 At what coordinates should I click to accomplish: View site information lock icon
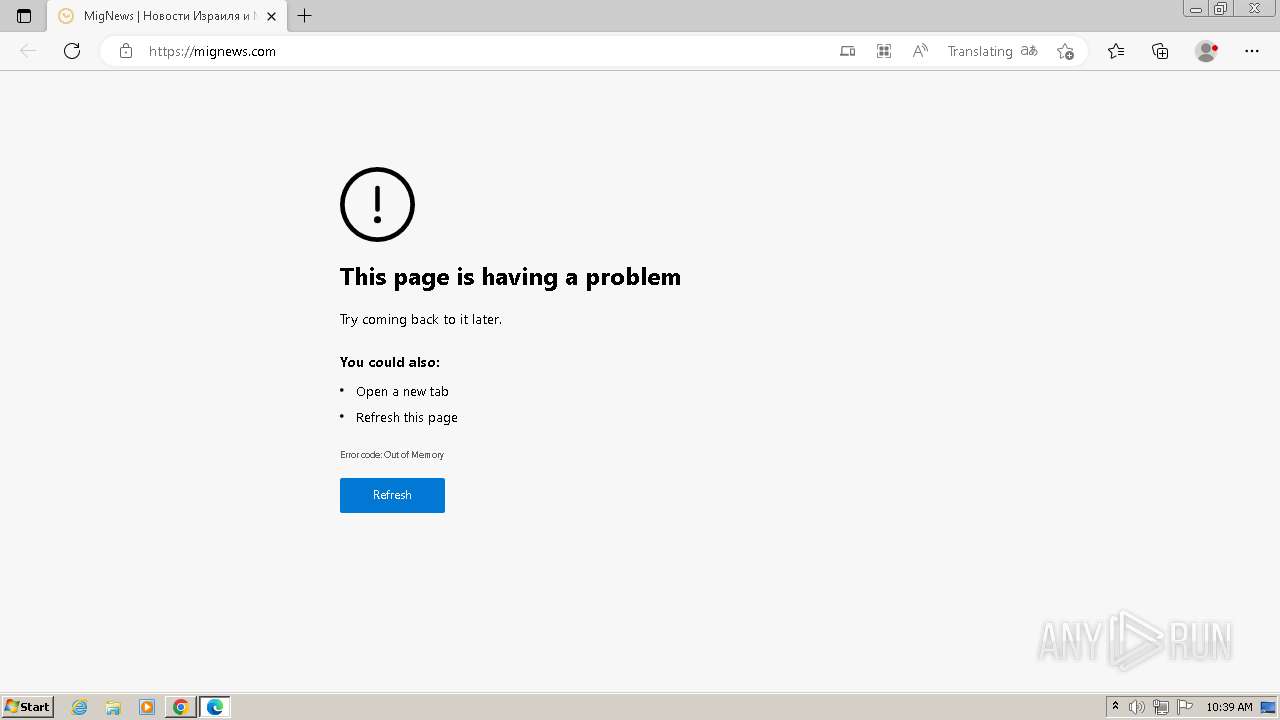[126, 51]
